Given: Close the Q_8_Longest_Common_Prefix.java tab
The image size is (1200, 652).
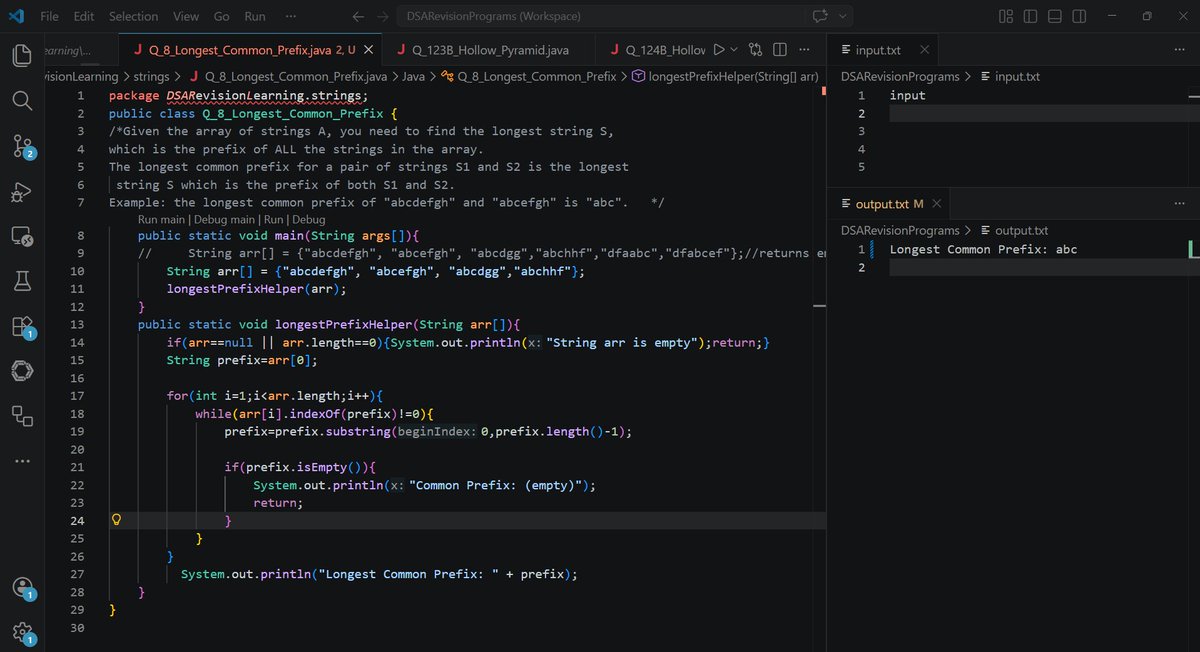Looking at the screenshot, I should [x=368, y=50].
